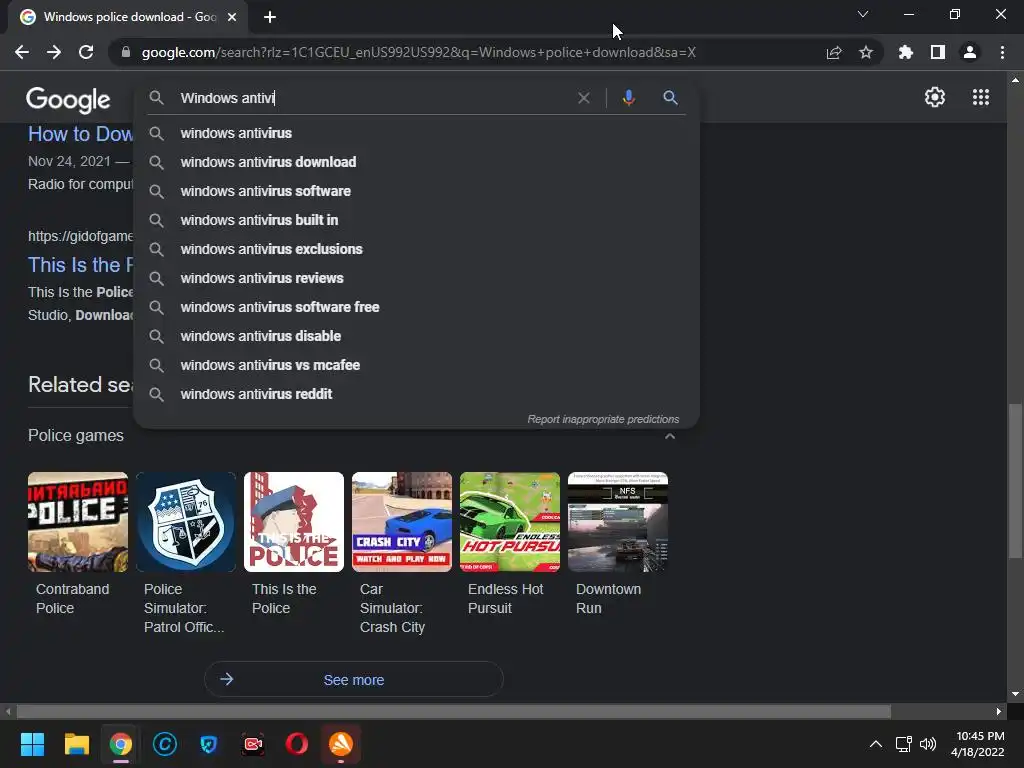Go forward in browser history
Screen dimensions: 1024x768
point(54,52)
